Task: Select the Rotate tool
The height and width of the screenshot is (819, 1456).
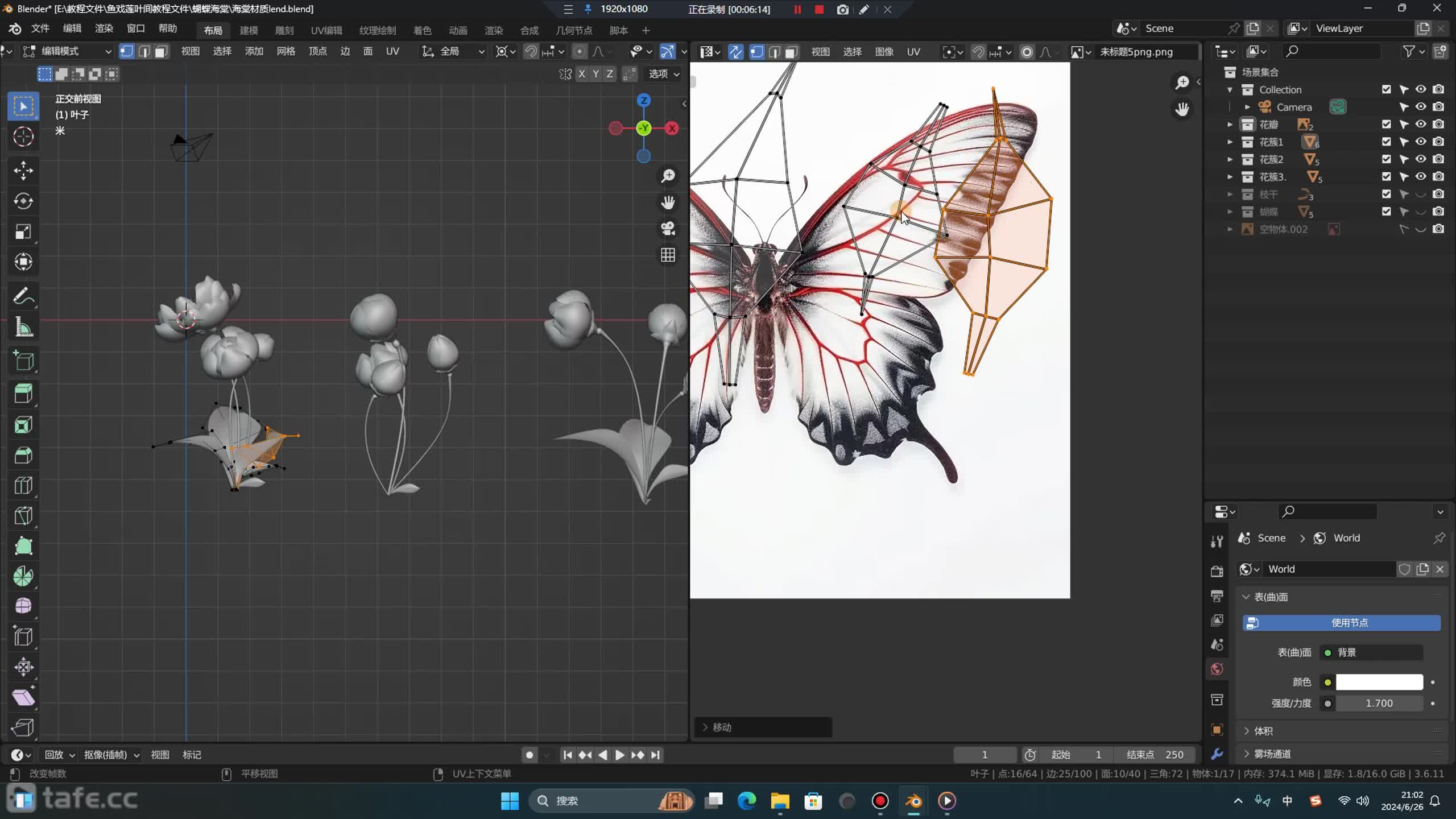Action: tap(23, 201)
